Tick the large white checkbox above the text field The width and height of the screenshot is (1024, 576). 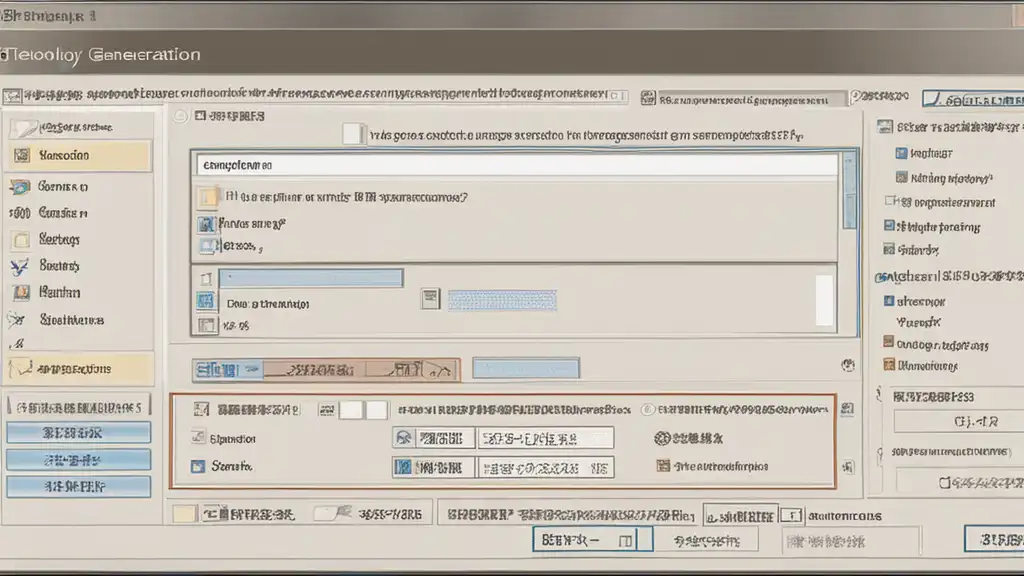point(352,133)
